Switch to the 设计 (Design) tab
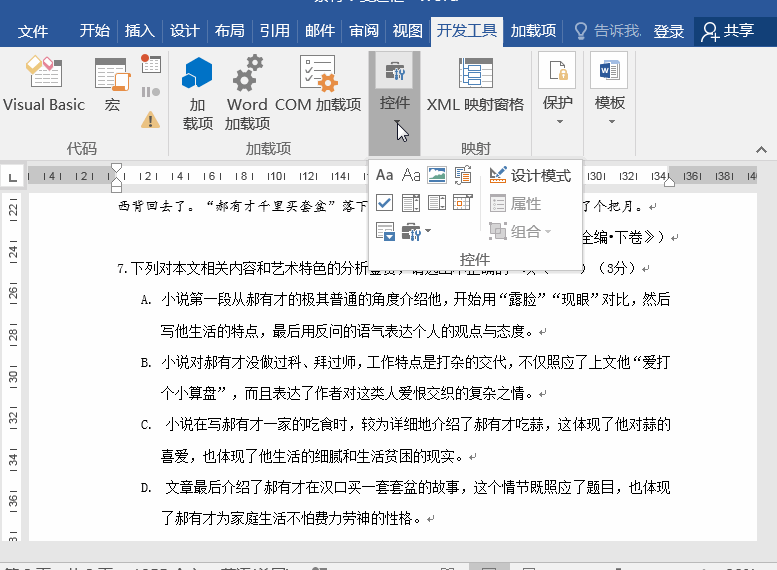 pyautogui.click(x=185, y=31)
